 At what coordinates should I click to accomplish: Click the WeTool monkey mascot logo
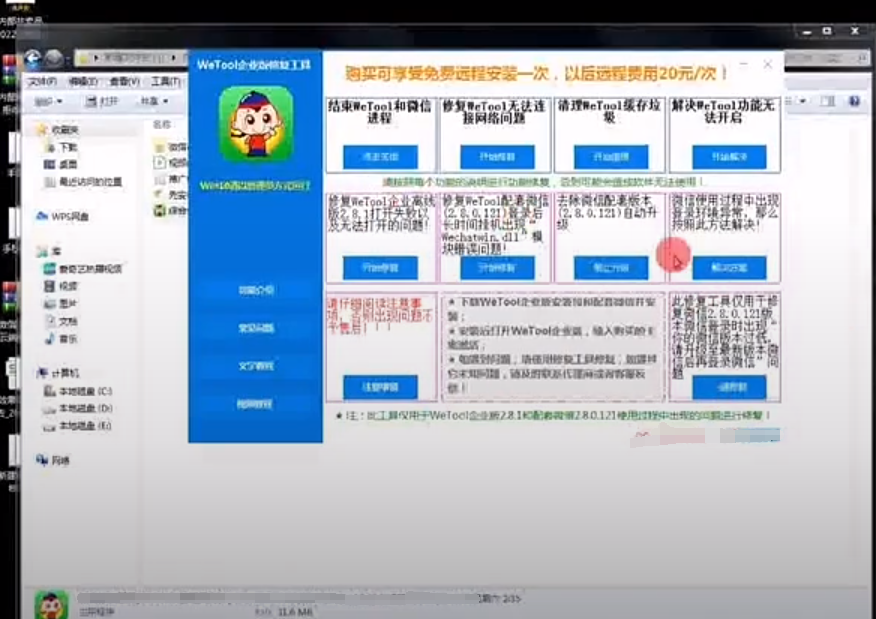coord(256,124)
